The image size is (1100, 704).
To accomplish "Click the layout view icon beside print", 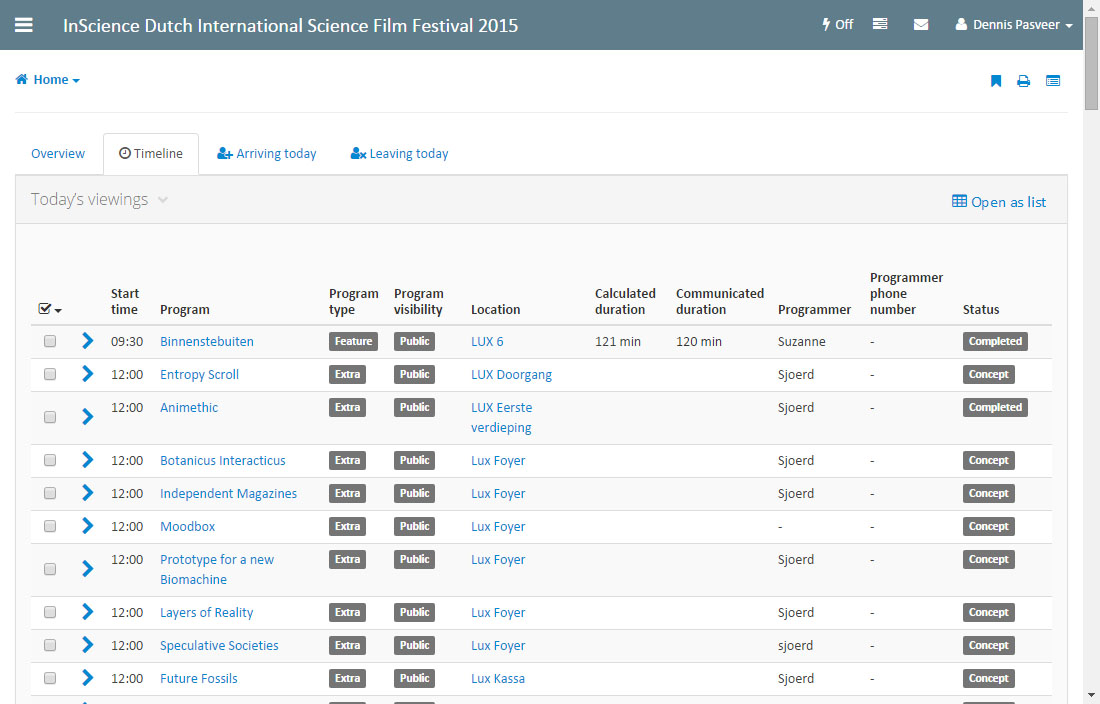I will click(x=1053, y=81).
